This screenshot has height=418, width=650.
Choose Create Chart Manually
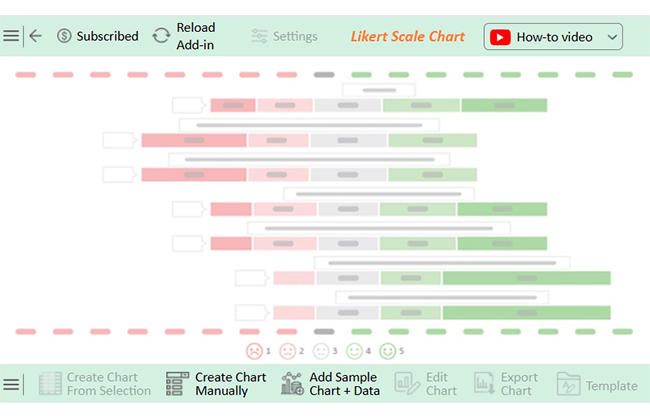216,384
